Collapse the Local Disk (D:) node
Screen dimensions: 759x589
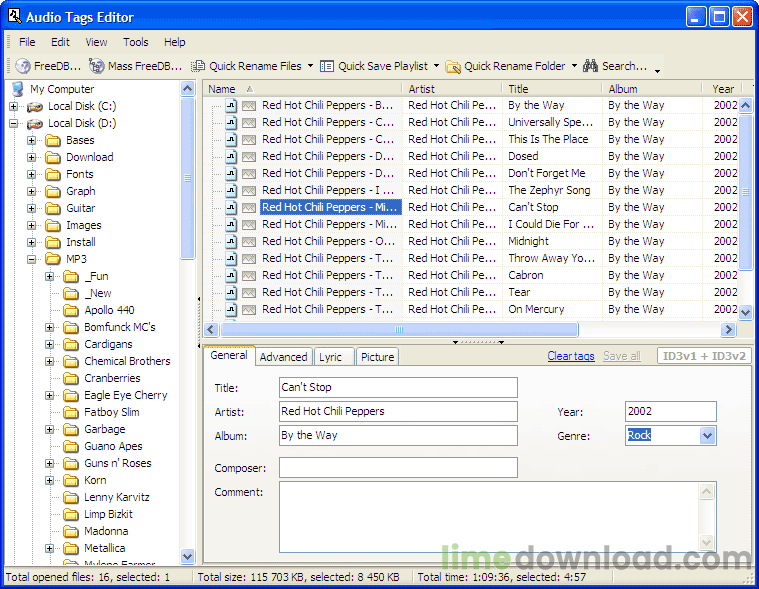pos(14,124)
